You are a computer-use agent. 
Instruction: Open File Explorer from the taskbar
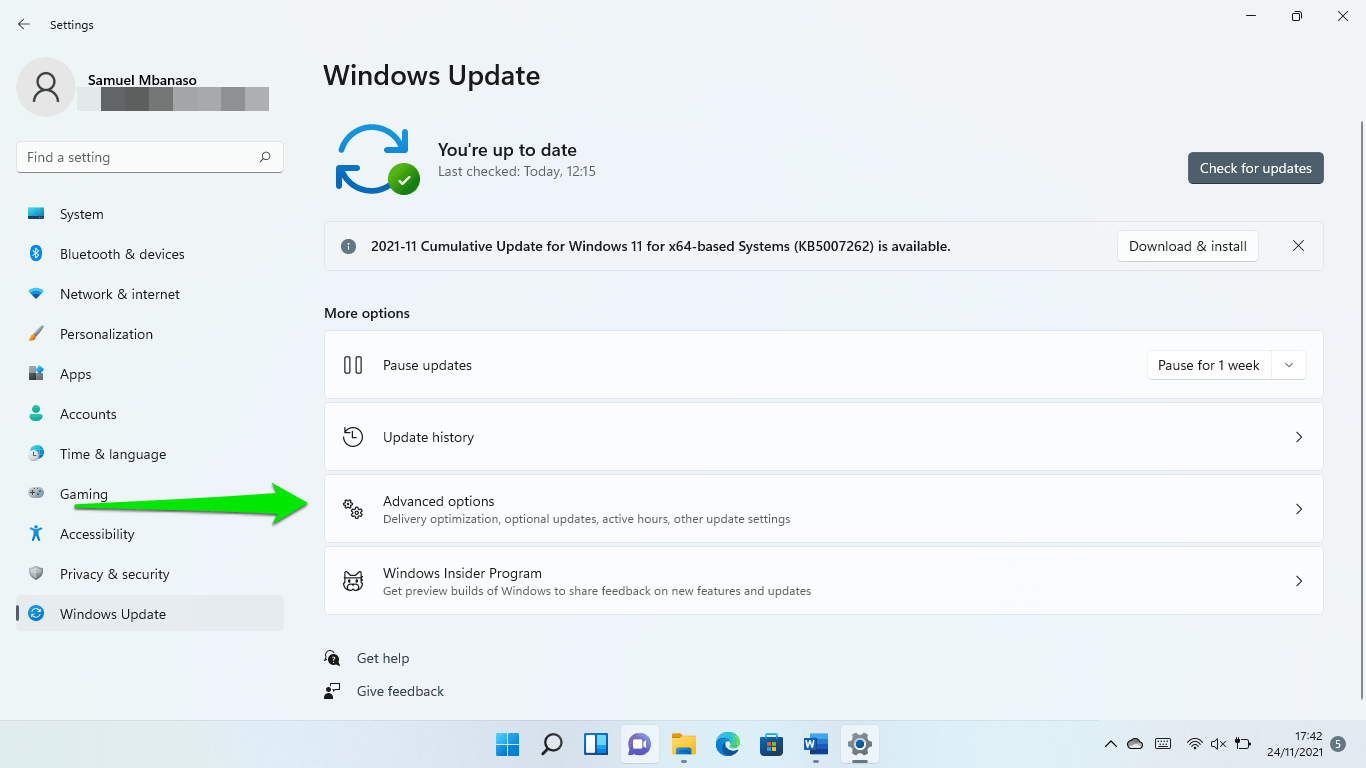[683, 744]
